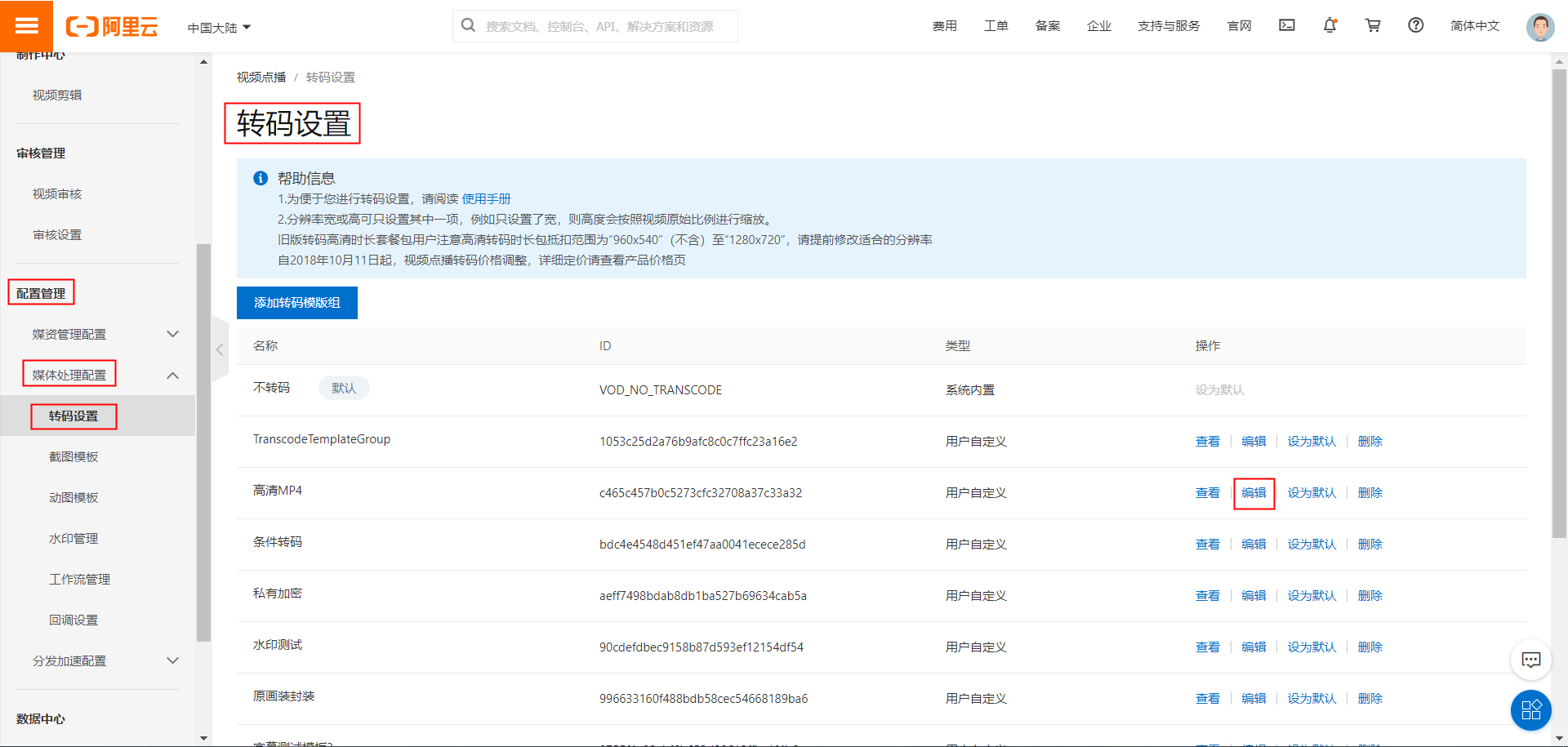
Task: Open the 截图模板 sidebar entry
Action: [x=74, y=456]
